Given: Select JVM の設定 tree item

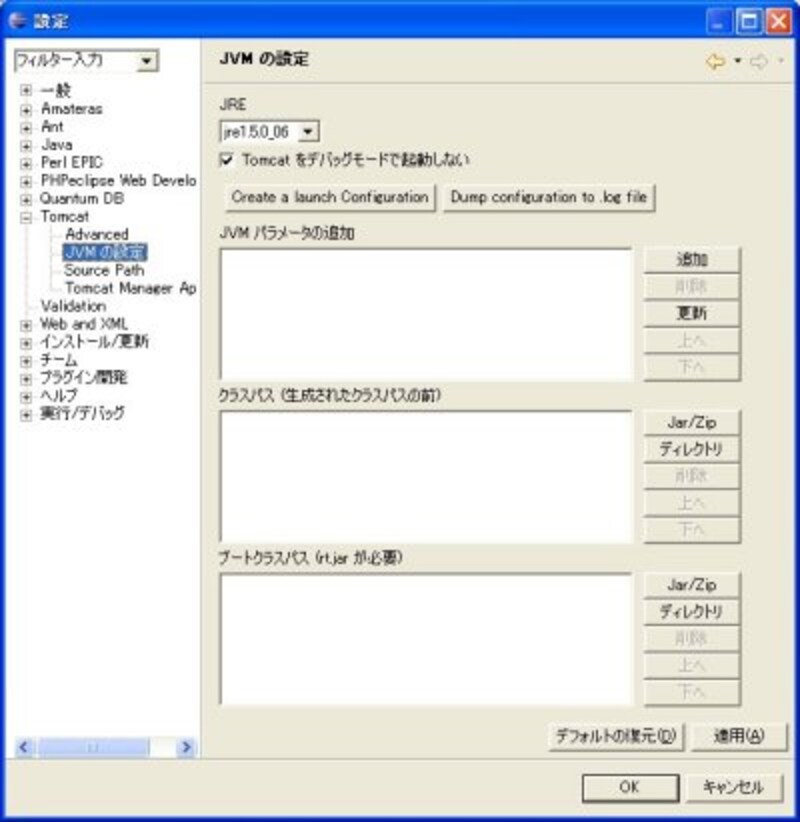Looking at the screenshot, I should (x=105, y=252).
